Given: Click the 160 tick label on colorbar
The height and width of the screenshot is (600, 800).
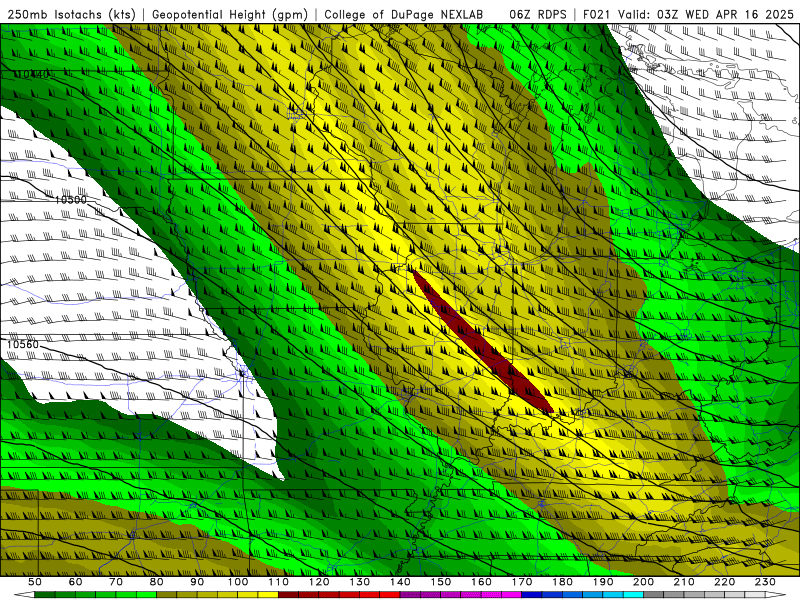Looking at the screenshot, I should click(x=481, y=582).
